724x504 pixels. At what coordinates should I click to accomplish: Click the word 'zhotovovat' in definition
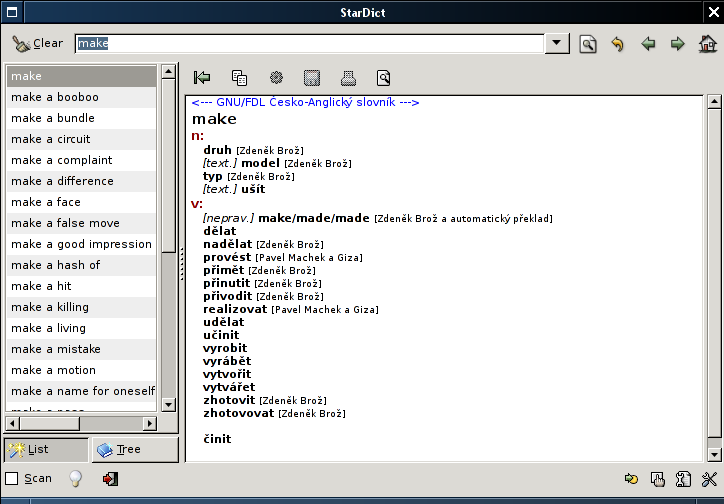point(239,413)
